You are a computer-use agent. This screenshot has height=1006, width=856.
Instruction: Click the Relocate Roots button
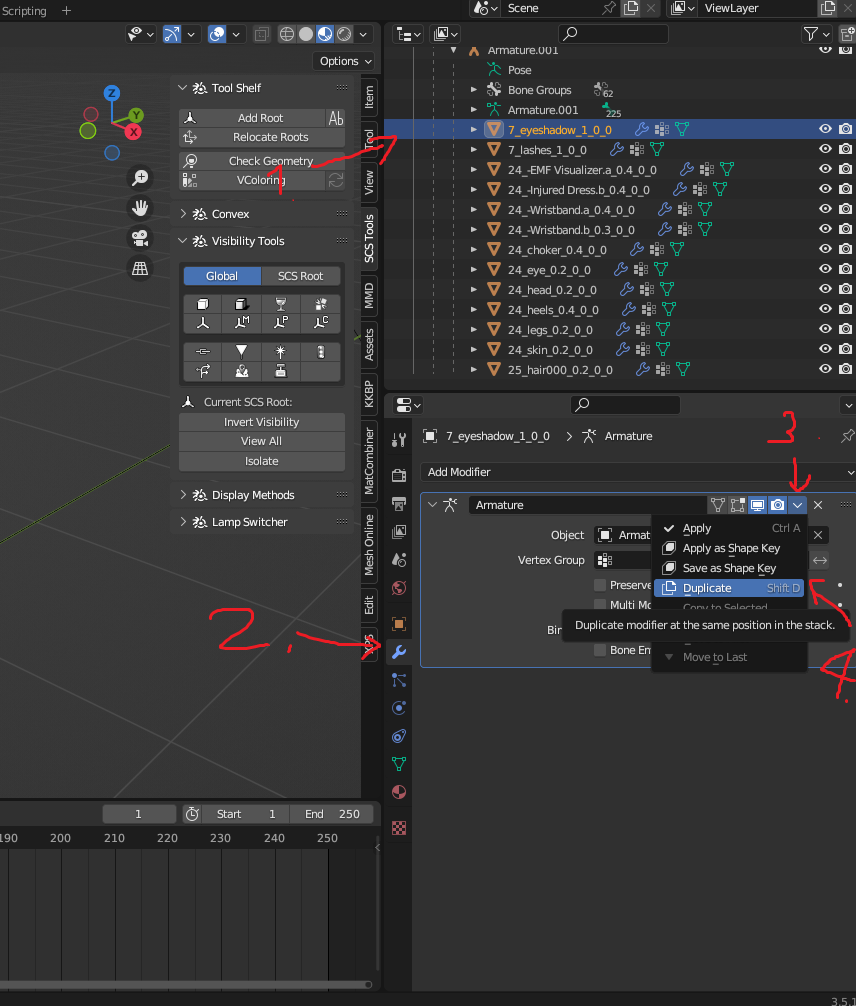tap(262, 137)
